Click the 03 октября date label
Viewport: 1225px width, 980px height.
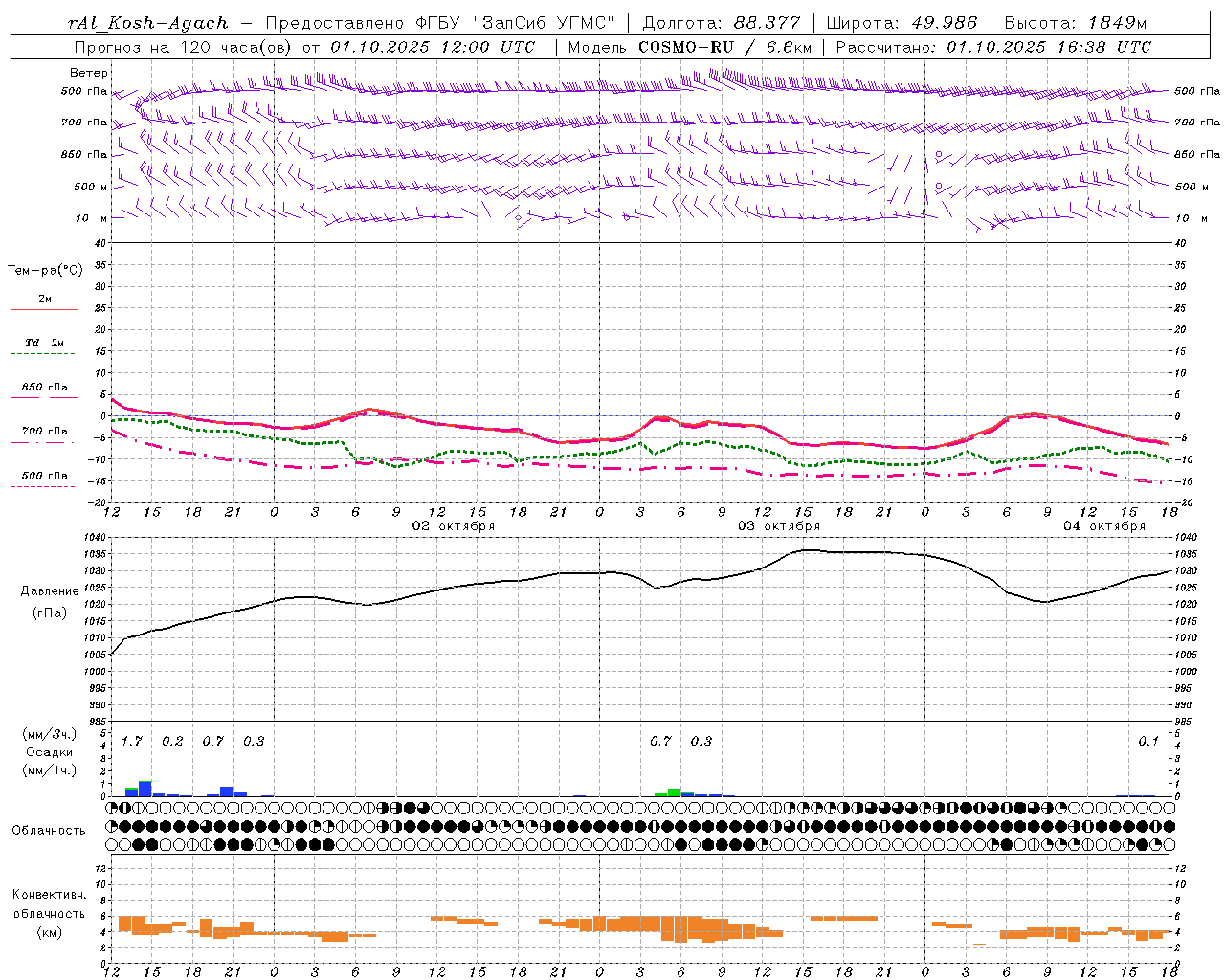tap(779, 526)
